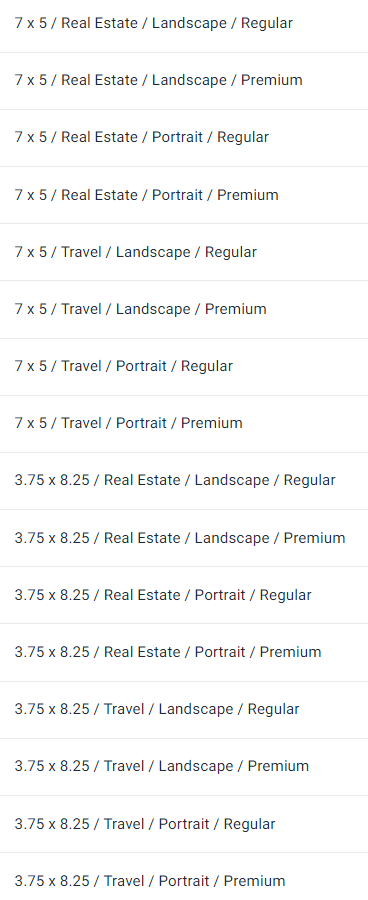
Task: Choose 7 x 5 Real Estate Landscape Premium
Action: coord(184,81)
